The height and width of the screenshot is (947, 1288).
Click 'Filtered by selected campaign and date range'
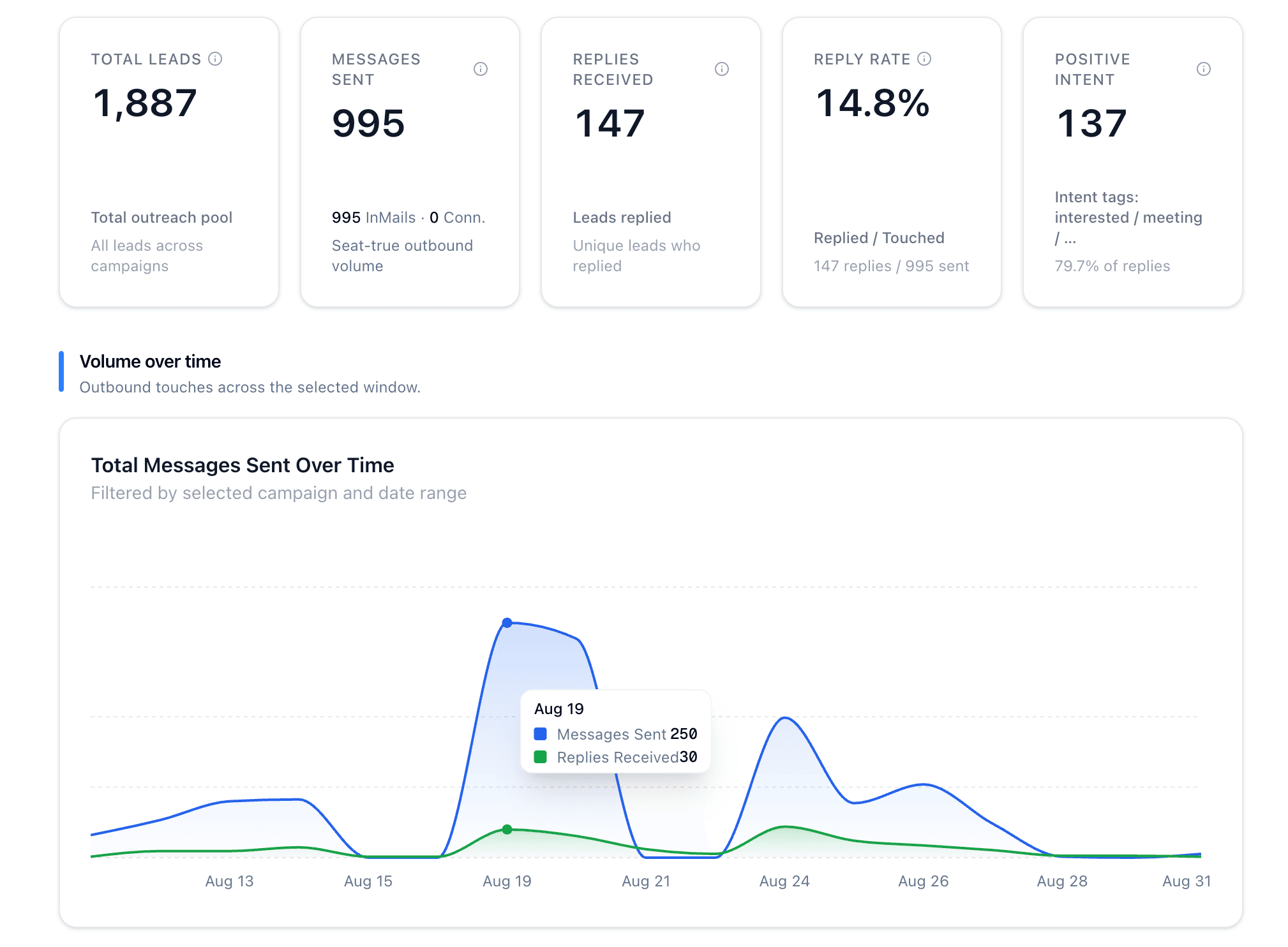coord(278,493)
